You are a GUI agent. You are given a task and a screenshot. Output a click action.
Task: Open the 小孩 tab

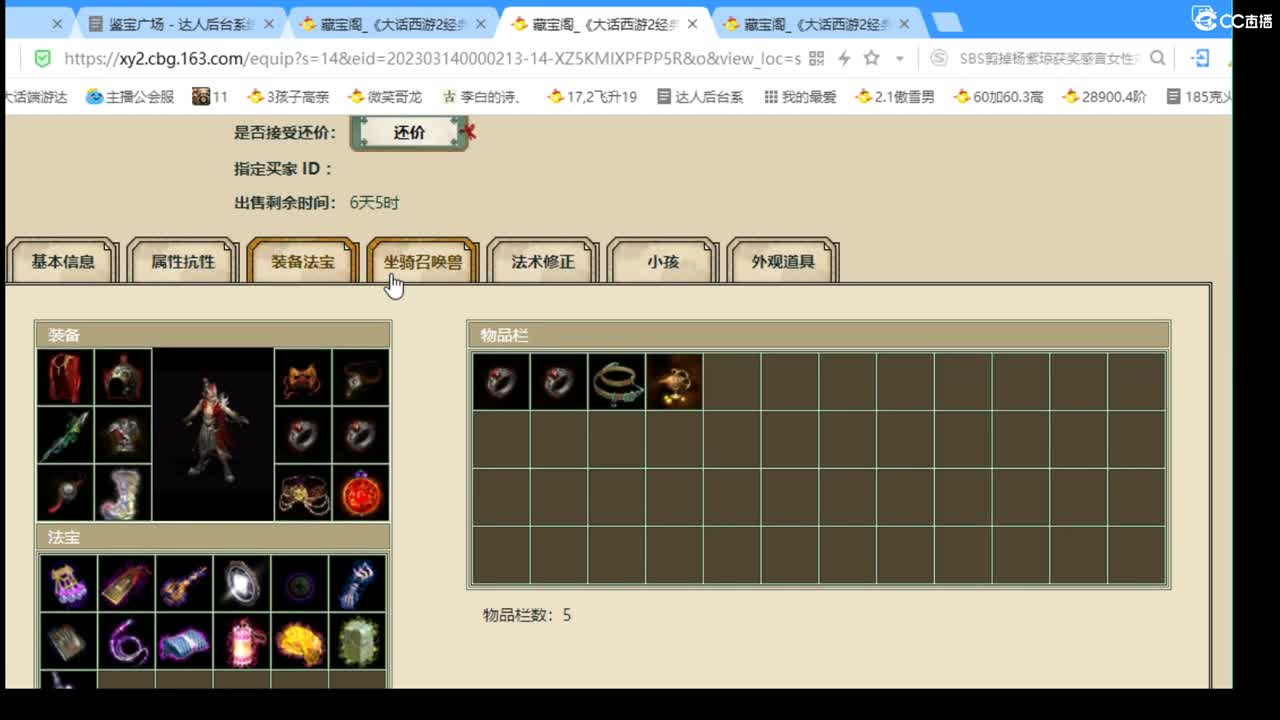point(663,261)
